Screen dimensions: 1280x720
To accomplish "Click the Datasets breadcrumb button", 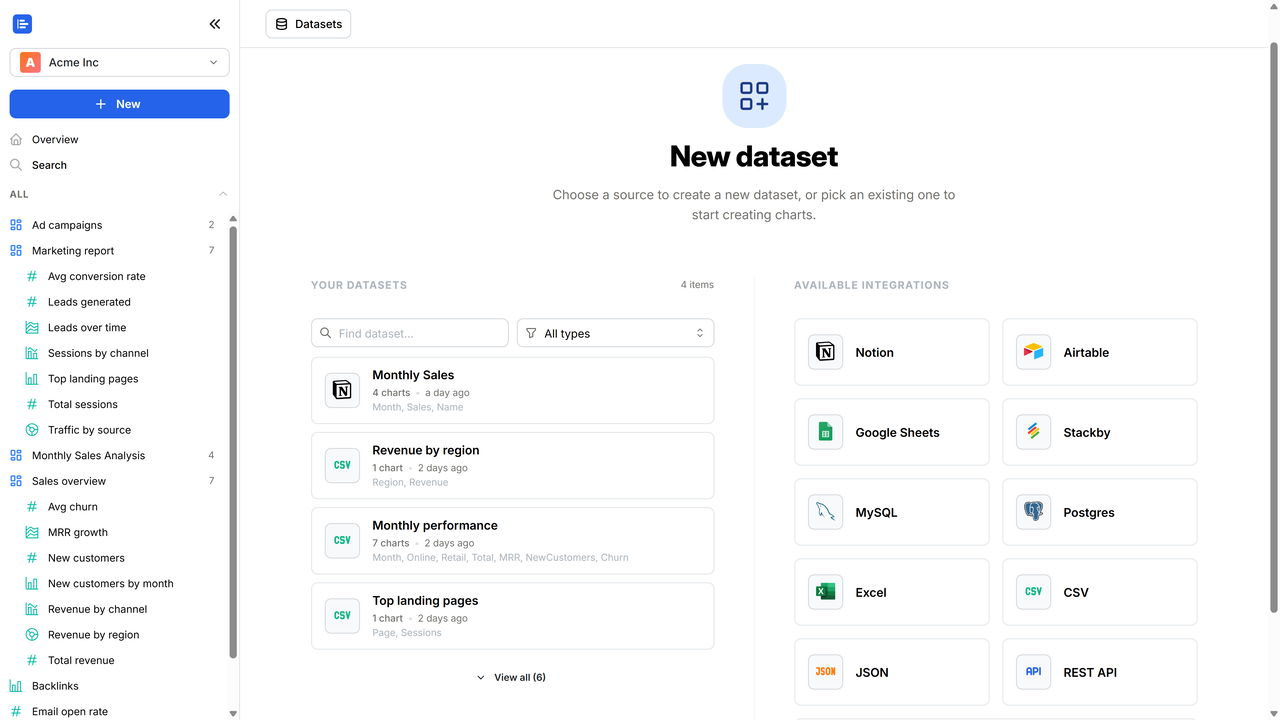I will 308,24.
